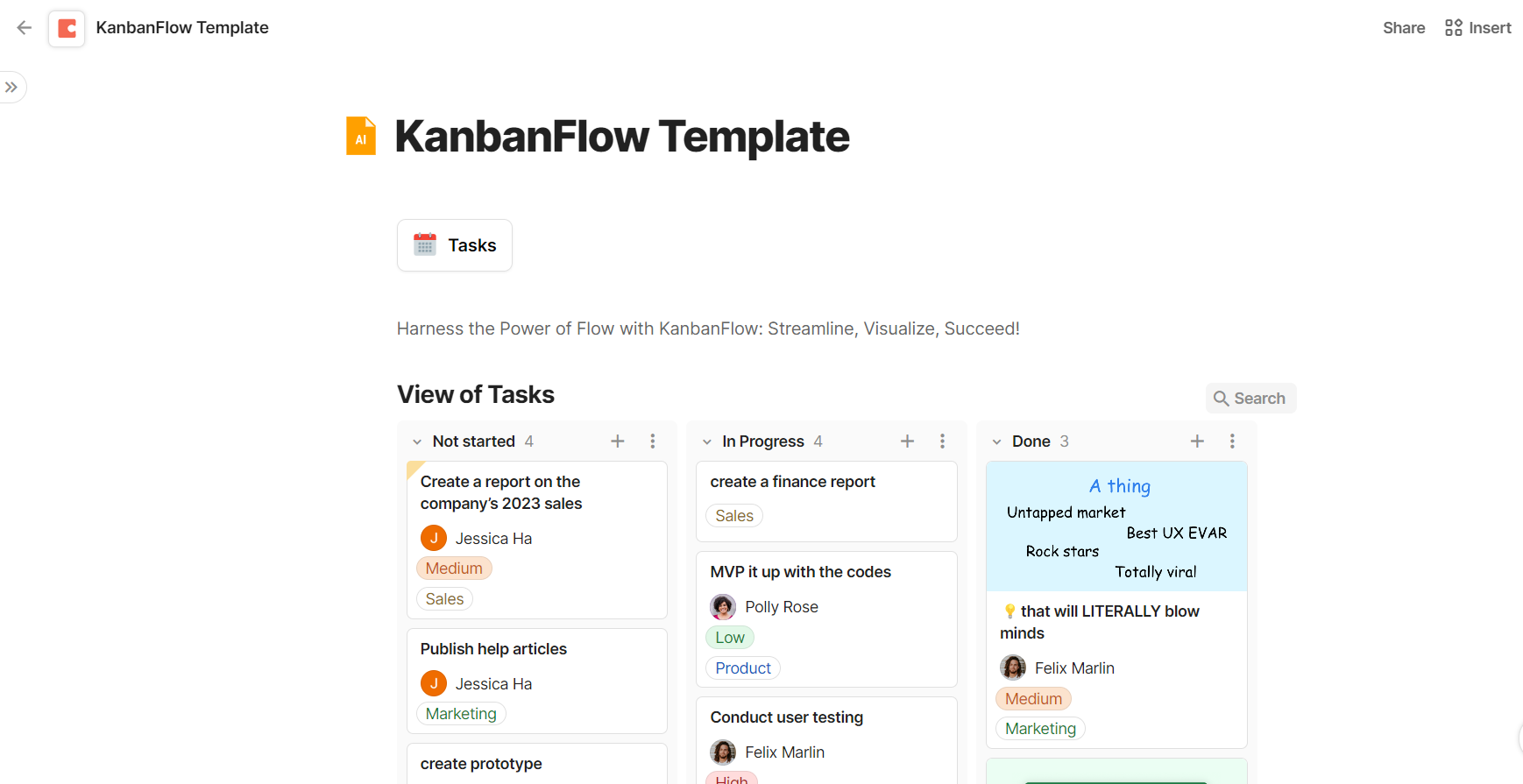This screenshot has width=1523, height=784.
Task: Click the back arrow in the top bar
Action: pos(24,27)
